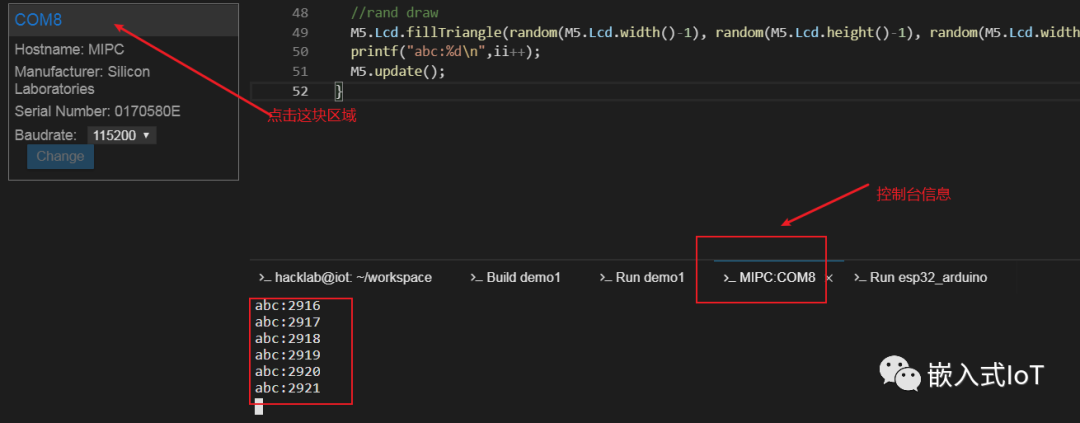This screenshot has height=423, width=1080.
Task: Click the M5.update(); code line
Action: (x=397, y=71)
